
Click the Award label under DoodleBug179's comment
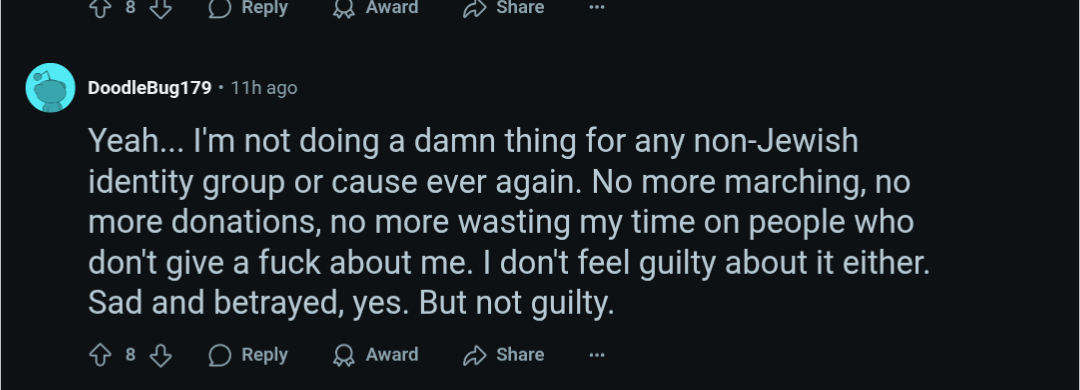tap(391, 354)
